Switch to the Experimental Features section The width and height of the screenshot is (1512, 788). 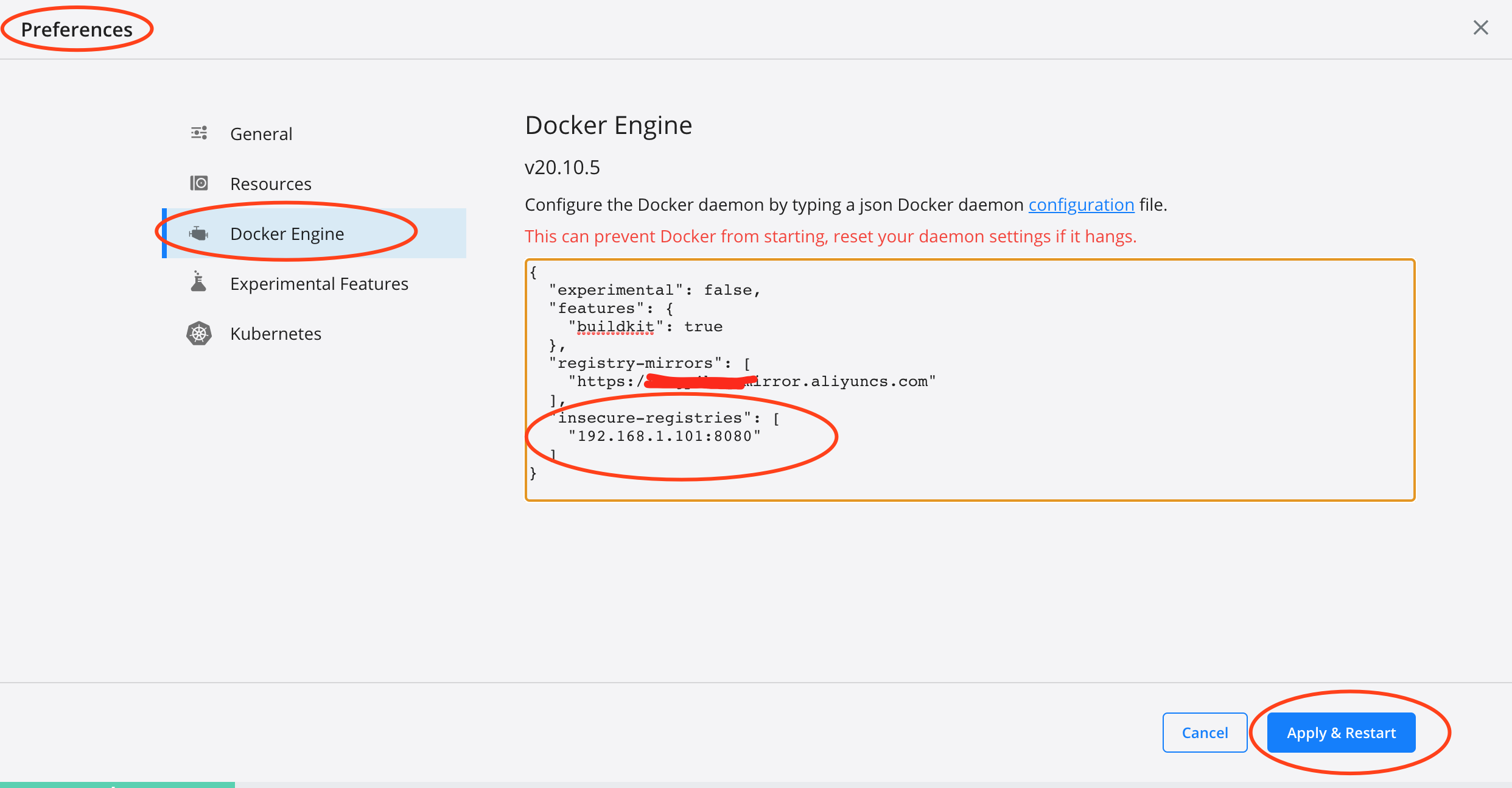click(x=318, y=283)
